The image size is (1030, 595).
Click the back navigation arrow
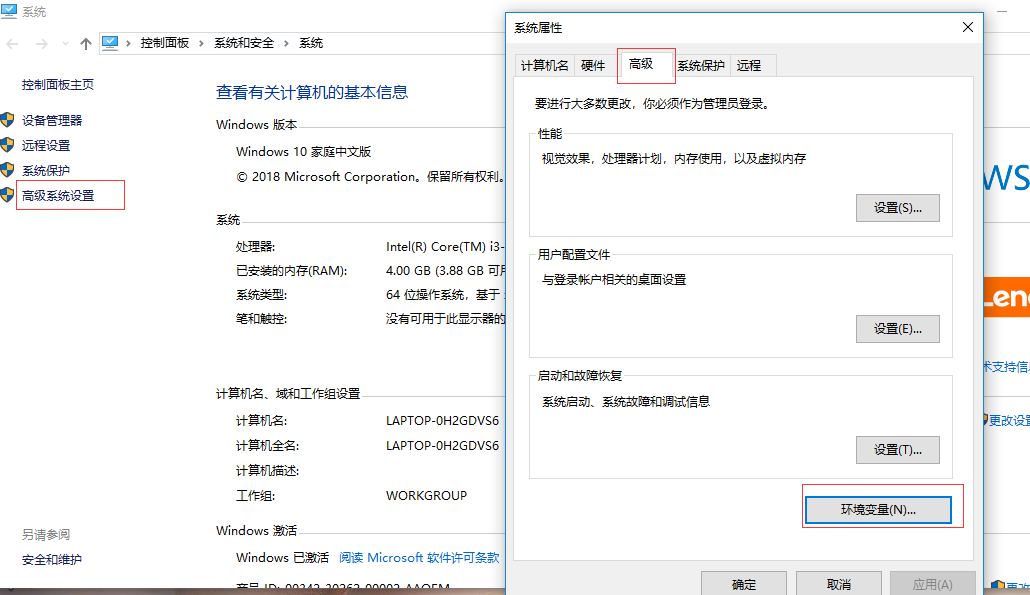pyautogui.click(x=12, y=43)
